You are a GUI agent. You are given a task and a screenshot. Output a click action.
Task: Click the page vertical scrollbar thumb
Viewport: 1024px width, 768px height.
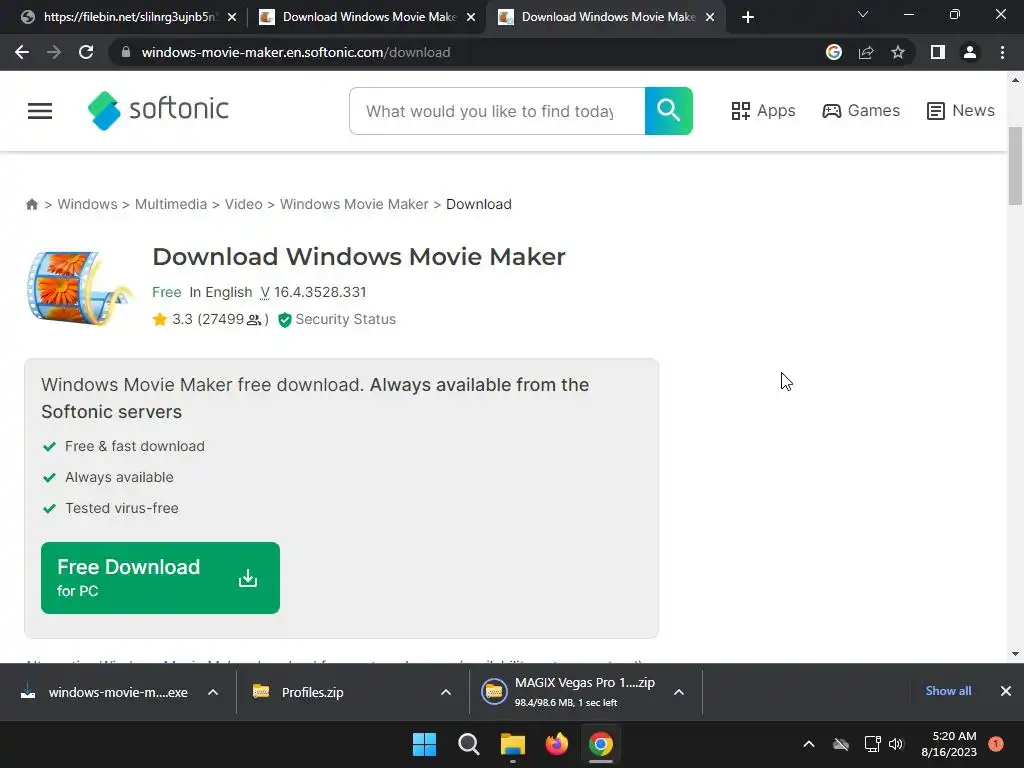pos(1015,166)
